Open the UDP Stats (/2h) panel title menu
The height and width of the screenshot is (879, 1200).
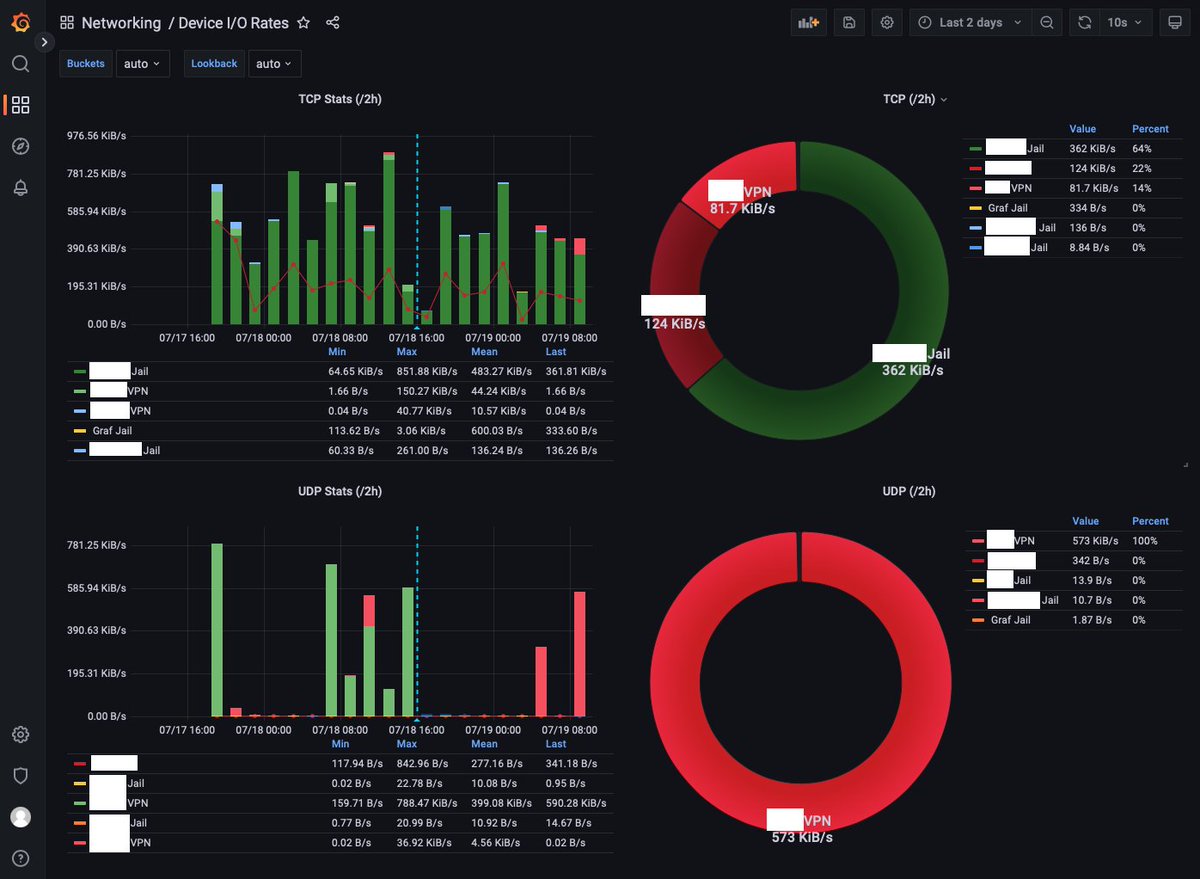click(340, 491)
